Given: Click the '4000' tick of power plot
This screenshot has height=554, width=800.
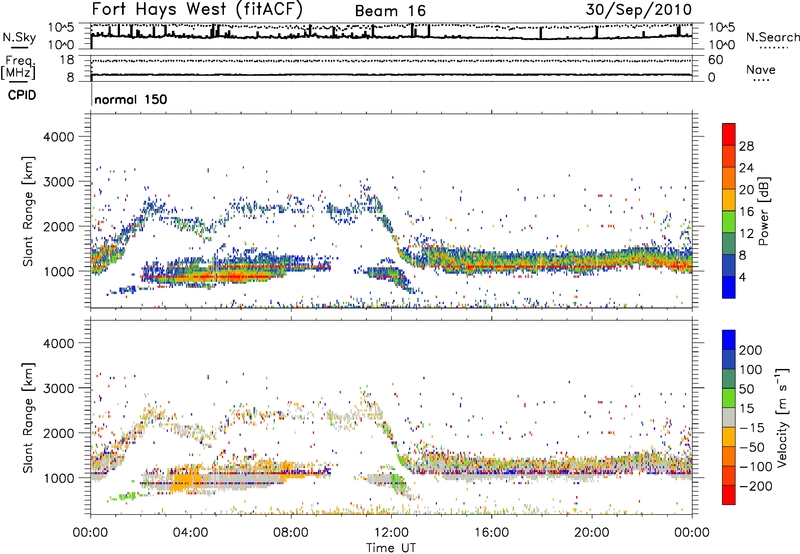Looking at the screenshot, I should click(x=59, y=137).
